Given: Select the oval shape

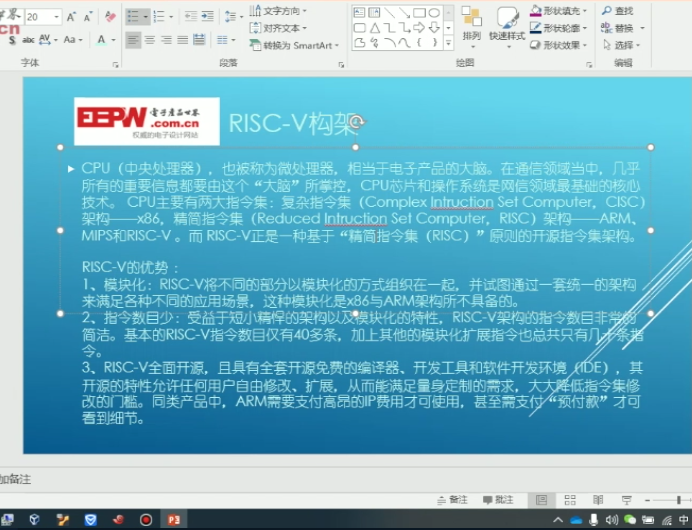Looking at the screenshot, I should 434,12.
